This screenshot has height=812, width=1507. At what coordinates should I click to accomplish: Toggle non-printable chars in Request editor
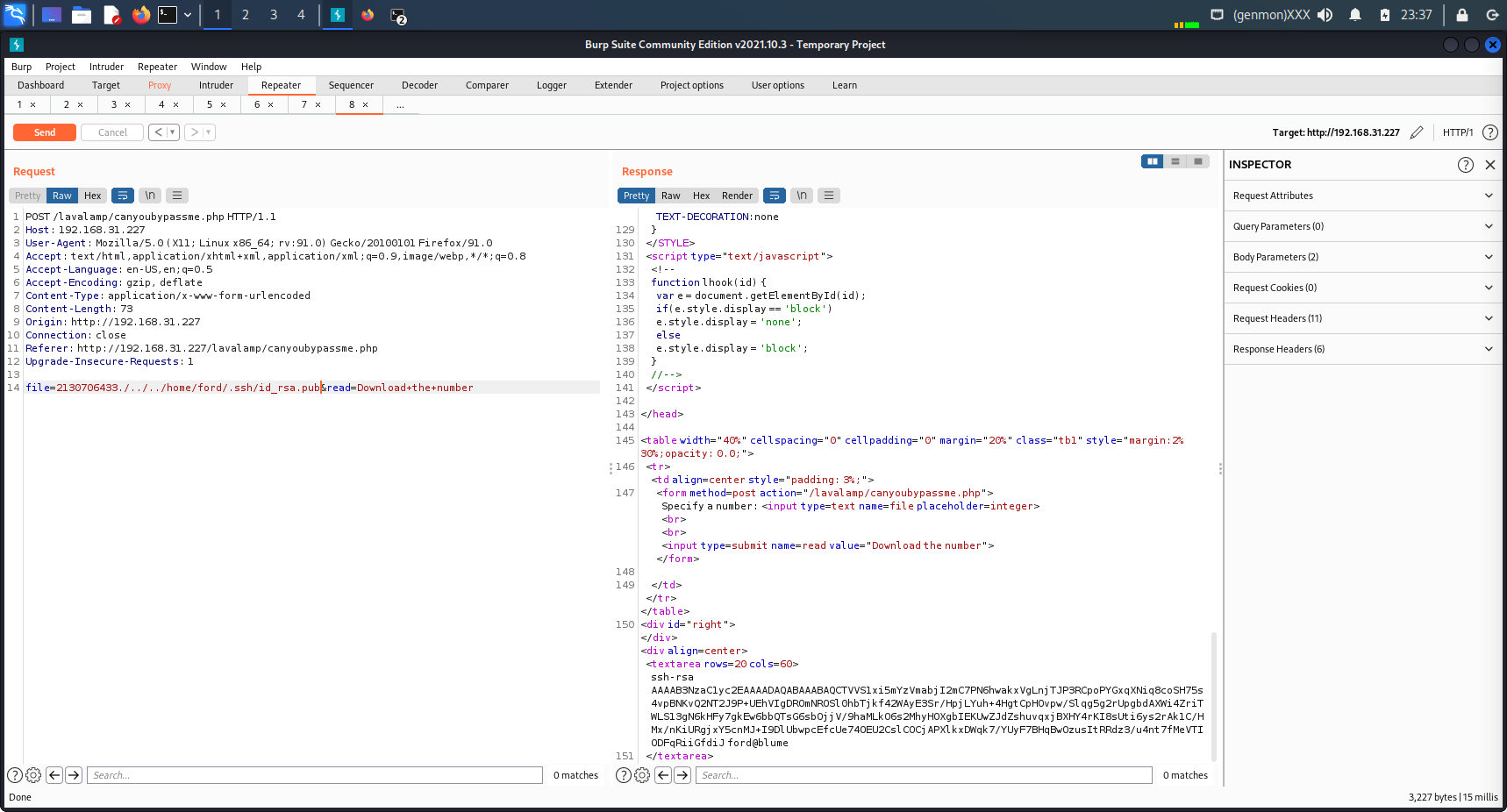pos(150,196)
